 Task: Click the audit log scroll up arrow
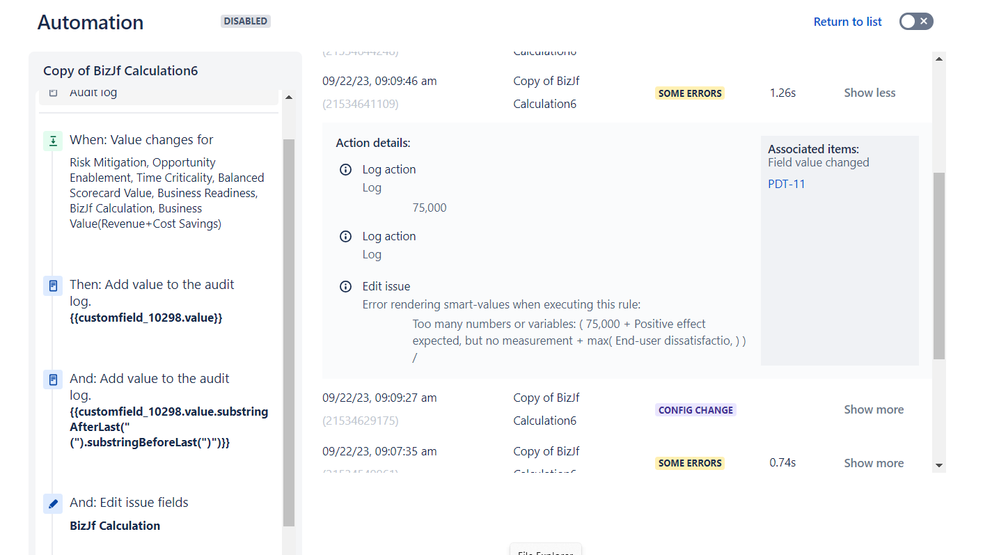pos(939,59)
